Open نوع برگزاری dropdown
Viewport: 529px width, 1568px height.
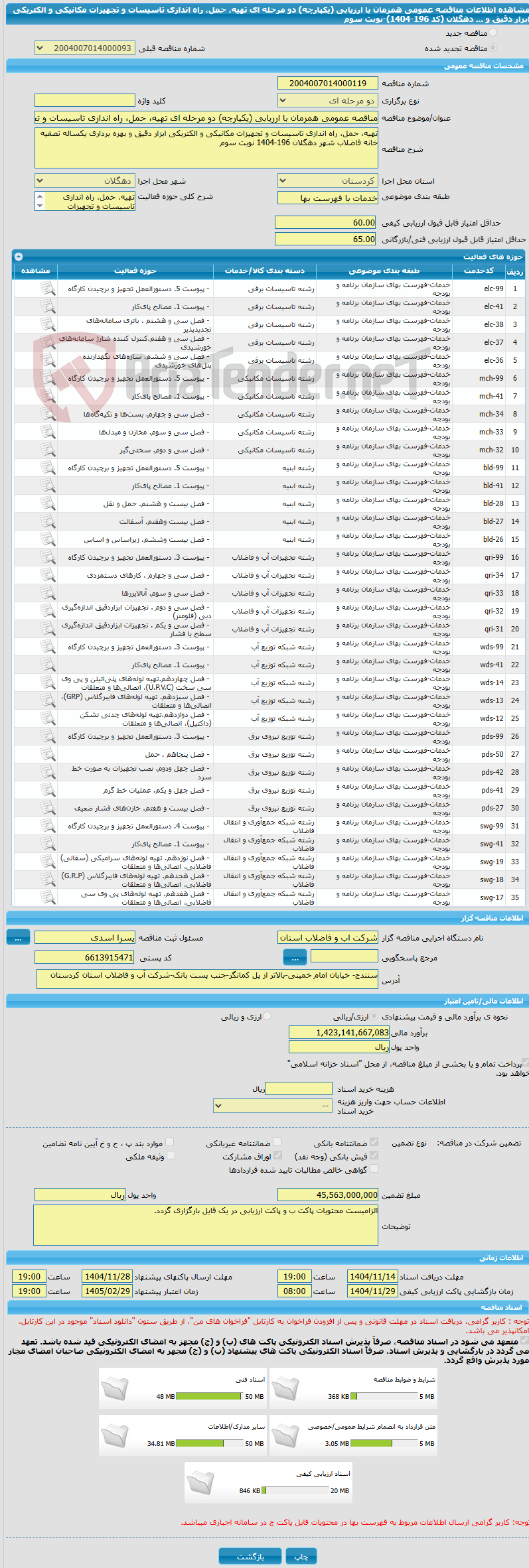(327, 101)
